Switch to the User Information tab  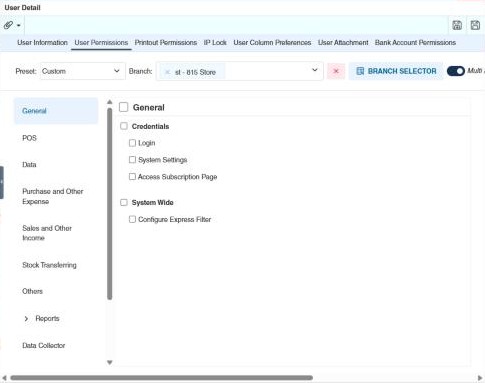(42, 43)
